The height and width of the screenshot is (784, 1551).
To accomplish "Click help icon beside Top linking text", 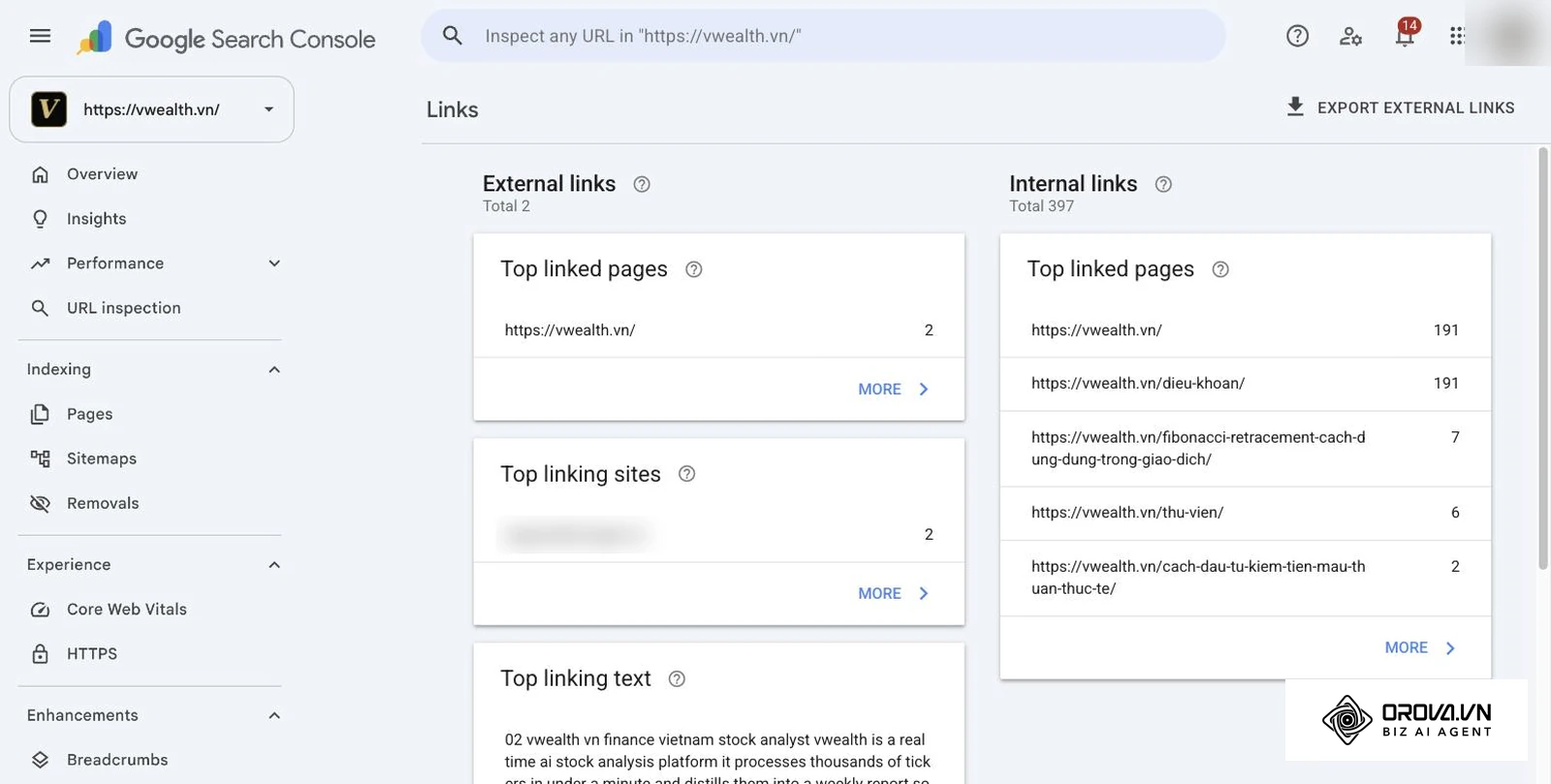I will point(677,679).
